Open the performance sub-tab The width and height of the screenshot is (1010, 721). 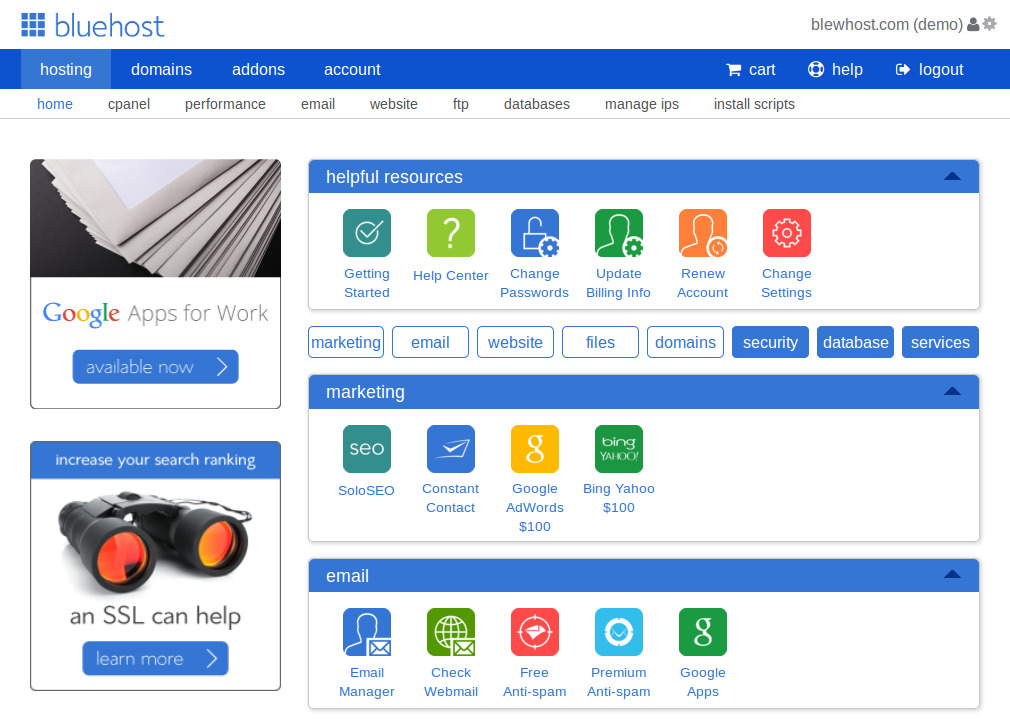tap(225, 104)
